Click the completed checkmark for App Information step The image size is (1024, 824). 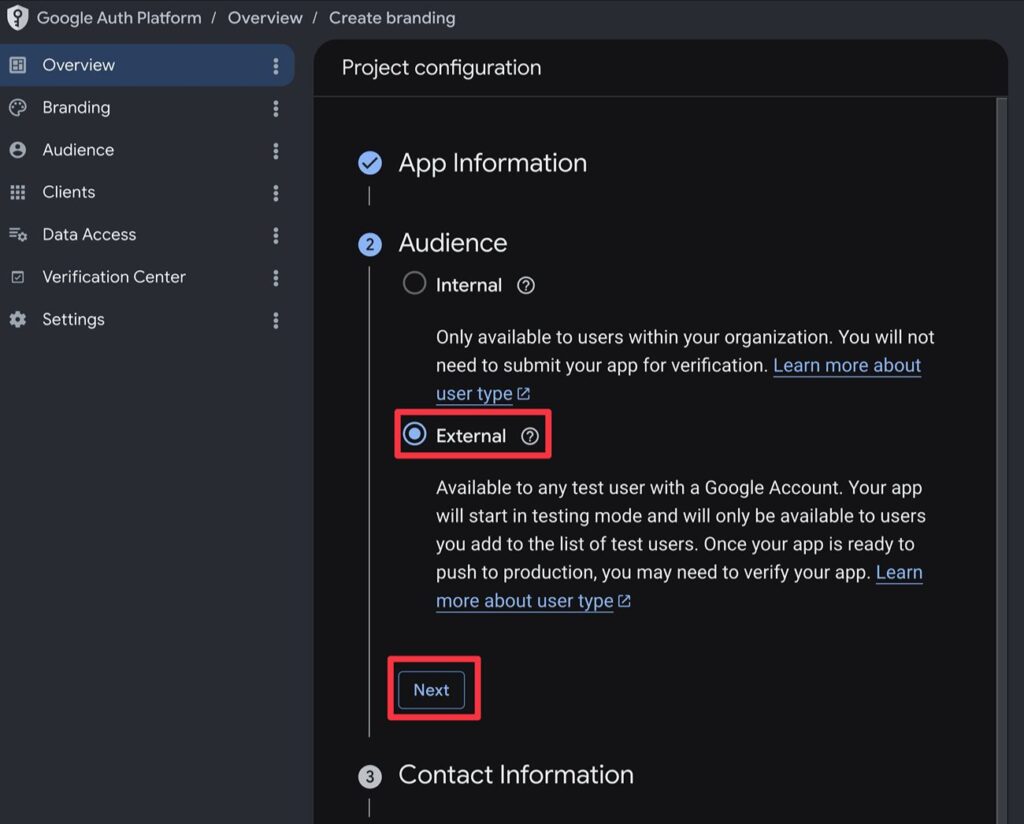pos(370,163)
